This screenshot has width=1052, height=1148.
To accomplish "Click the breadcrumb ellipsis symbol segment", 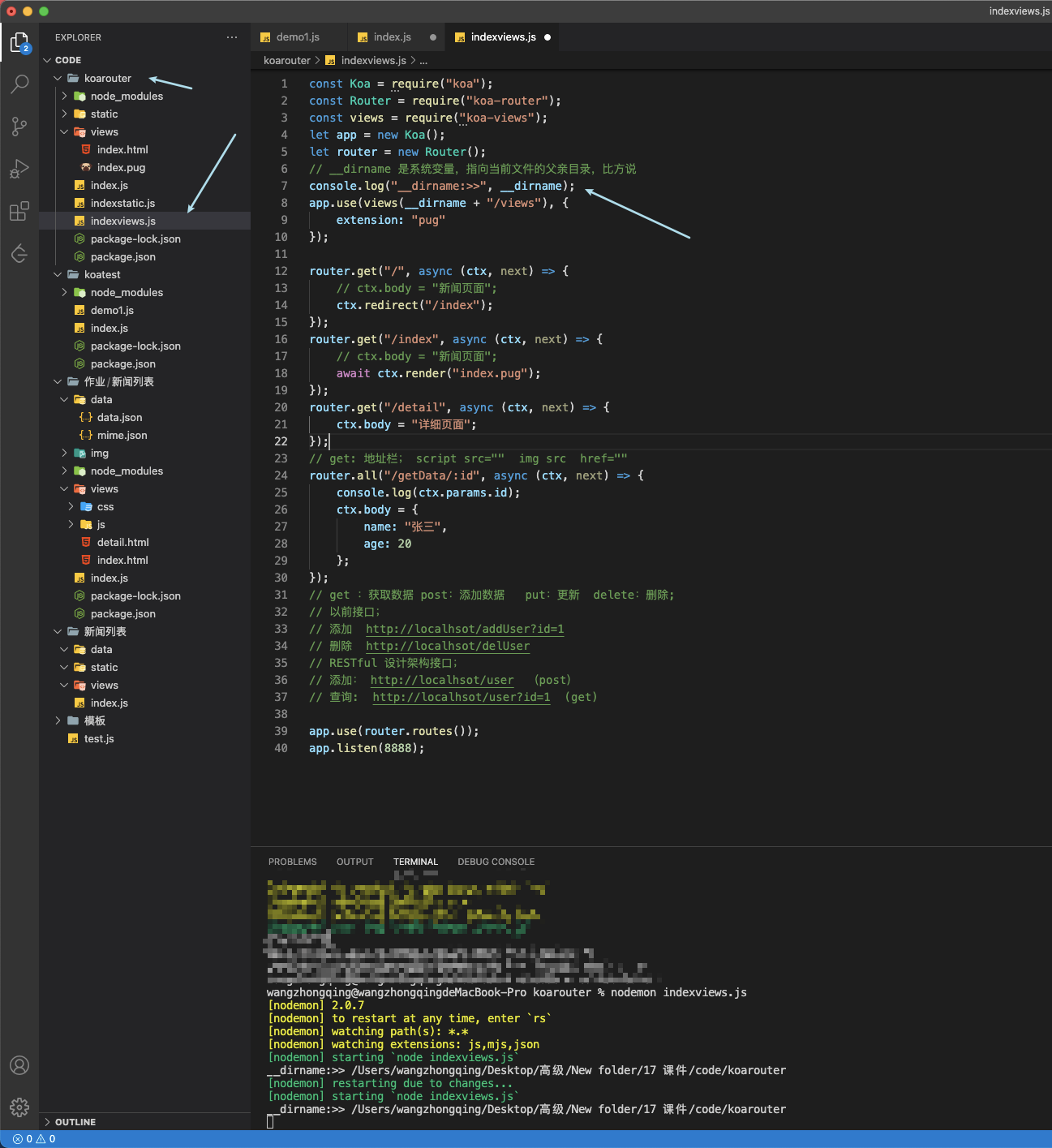I will coord(423,60).
